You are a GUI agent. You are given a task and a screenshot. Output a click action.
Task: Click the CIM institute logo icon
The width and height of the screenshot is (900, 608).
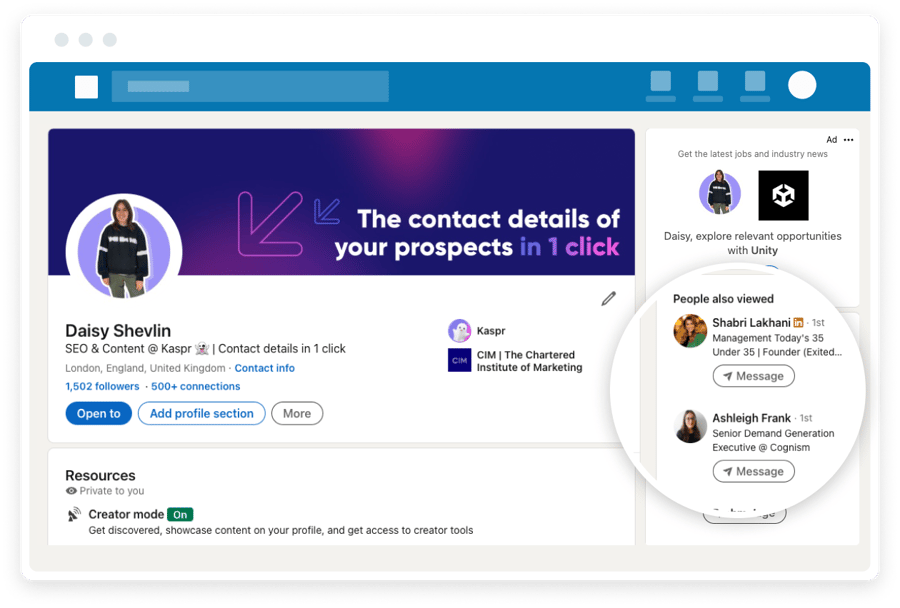click(459, 360)
